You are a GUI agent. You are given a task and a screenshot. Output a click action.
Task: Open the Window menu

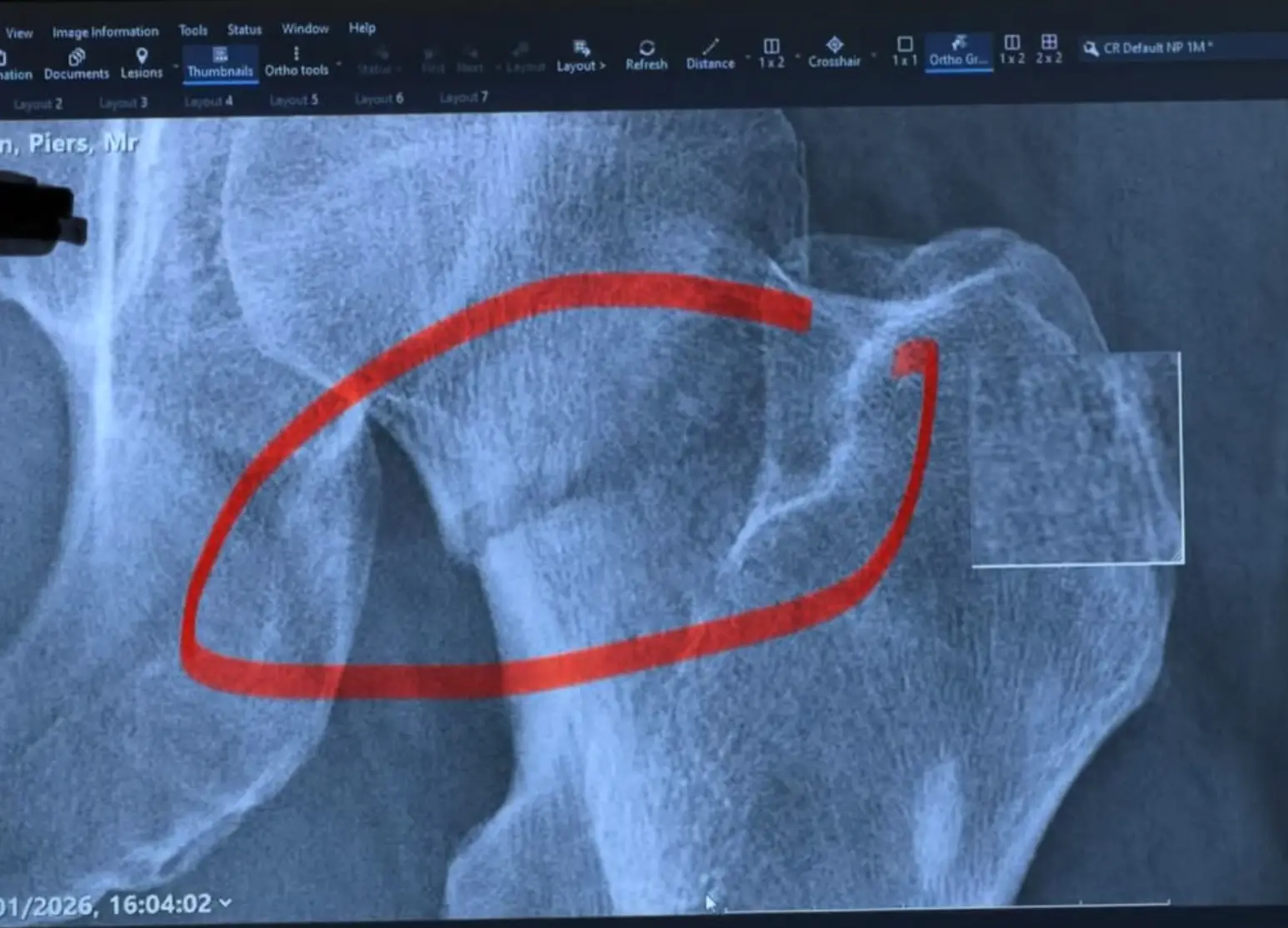coord(304,27)
